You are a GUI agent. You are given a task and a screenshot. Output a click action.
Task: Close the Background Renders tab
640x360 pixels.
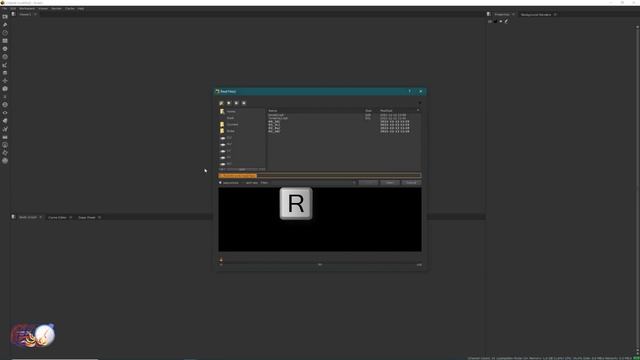coord(555,14)
